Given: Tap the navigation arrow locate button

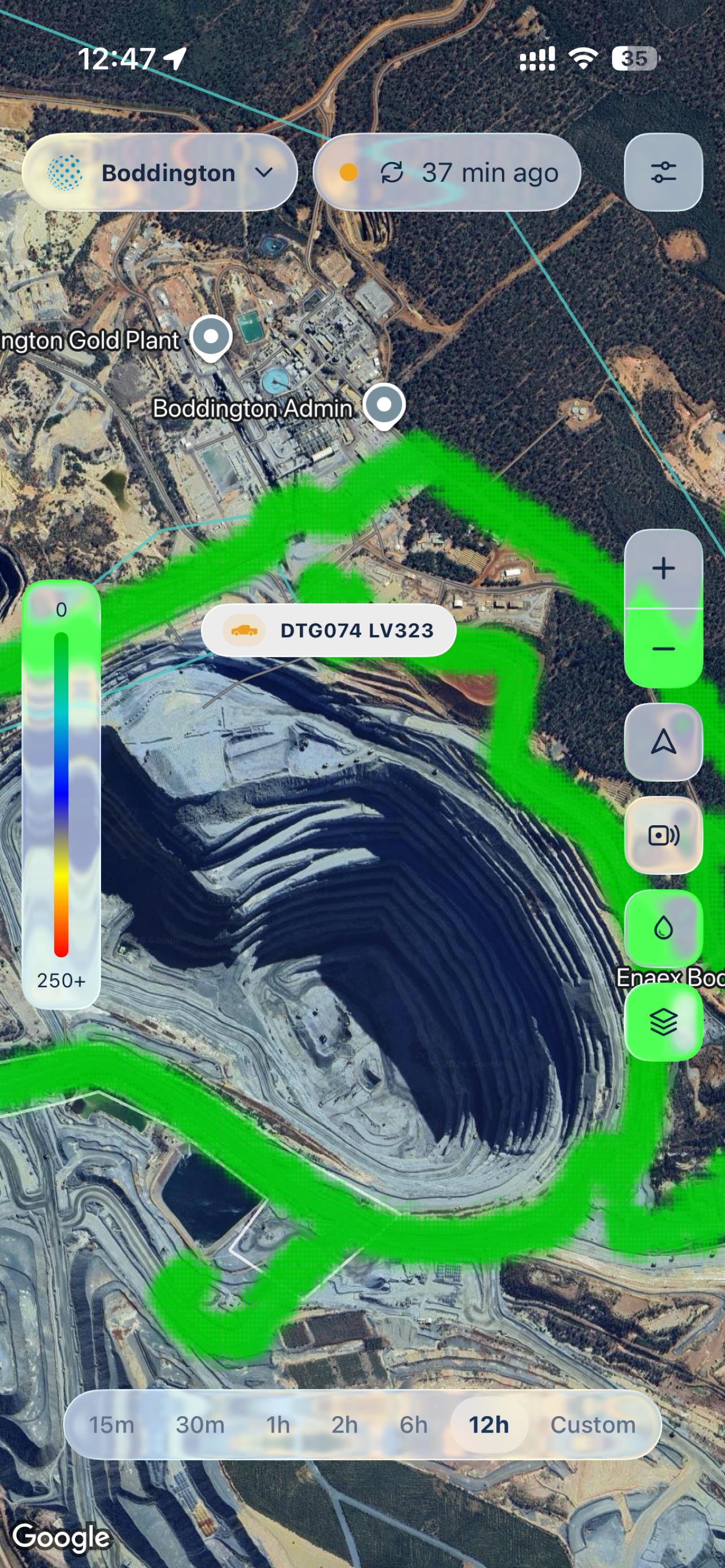Looking at the screenshot, I should (663, 742).
